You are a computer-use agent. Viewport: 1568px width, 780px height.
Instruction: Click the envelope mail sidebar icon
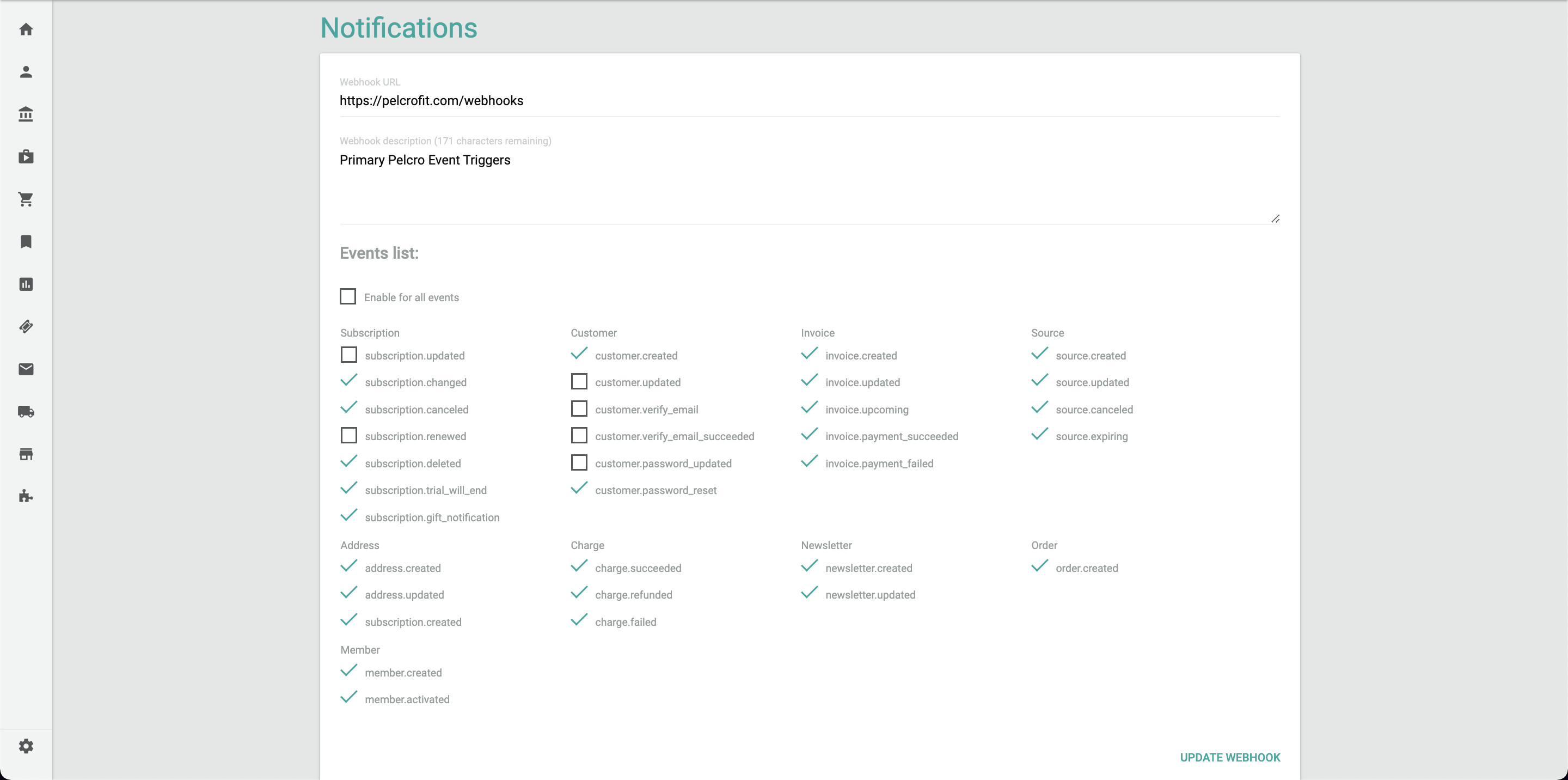26,369
